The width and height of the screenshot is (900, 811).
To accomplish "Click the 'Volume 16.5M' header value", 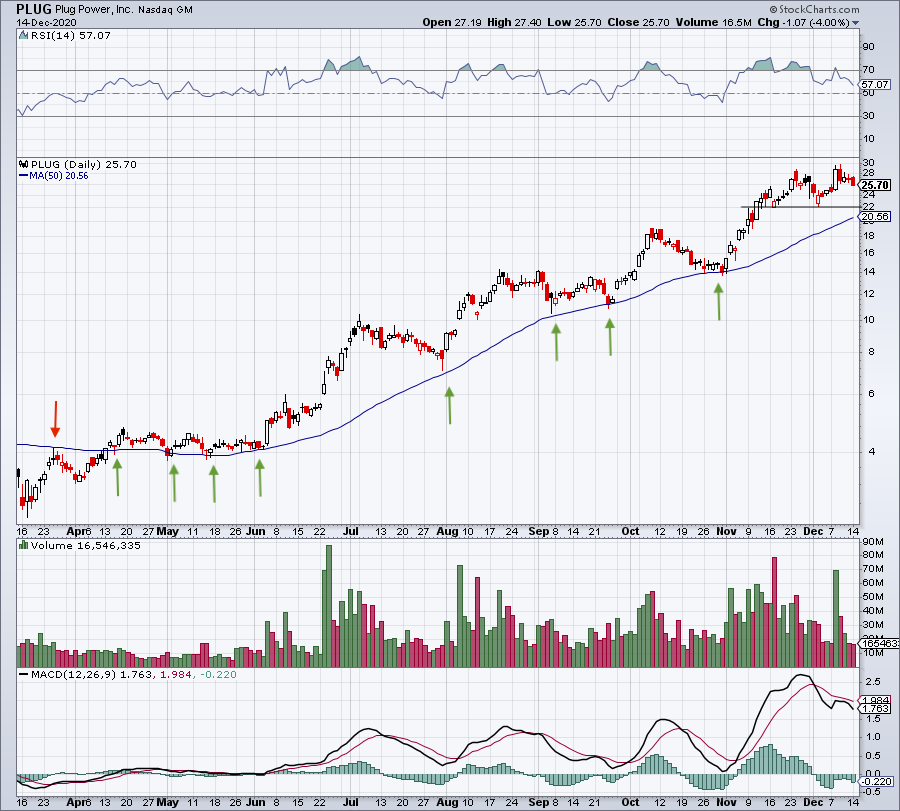I will (713, 22).
